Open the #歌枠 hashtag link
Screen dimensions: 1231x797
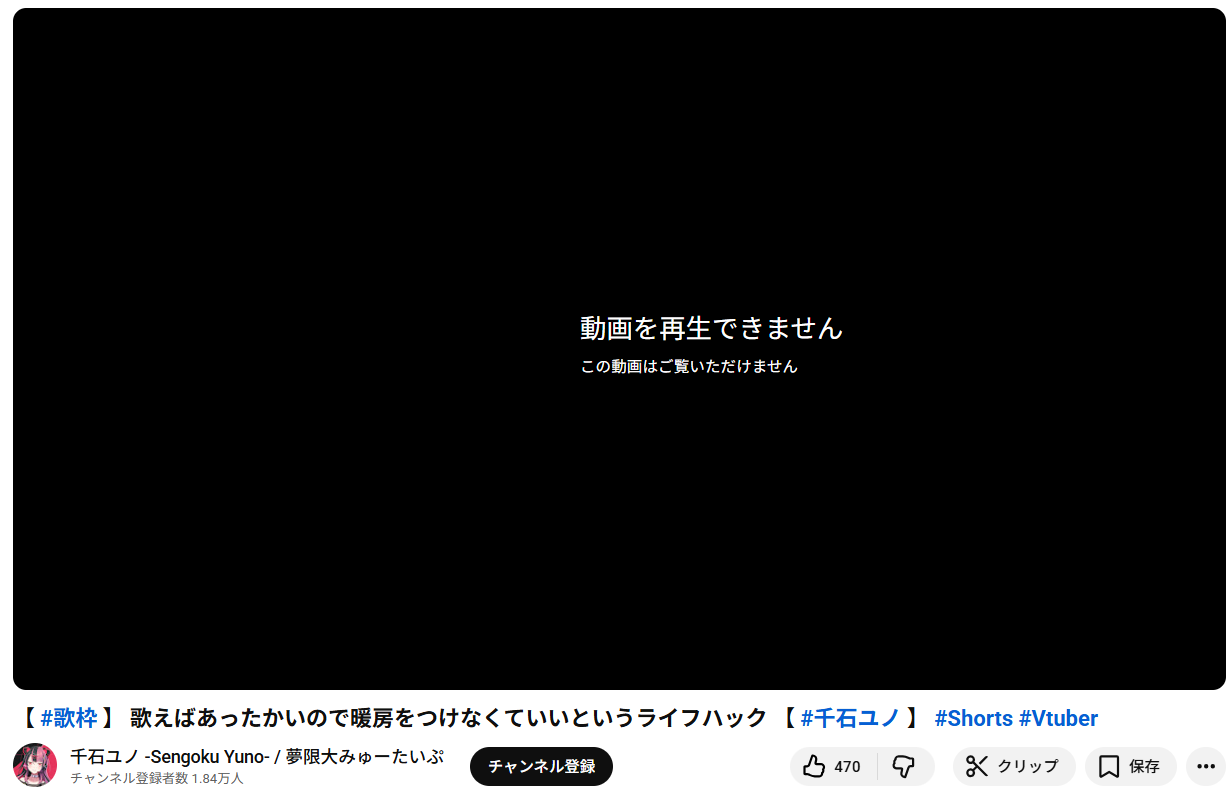pyautogui.click(x=69, y=718)
